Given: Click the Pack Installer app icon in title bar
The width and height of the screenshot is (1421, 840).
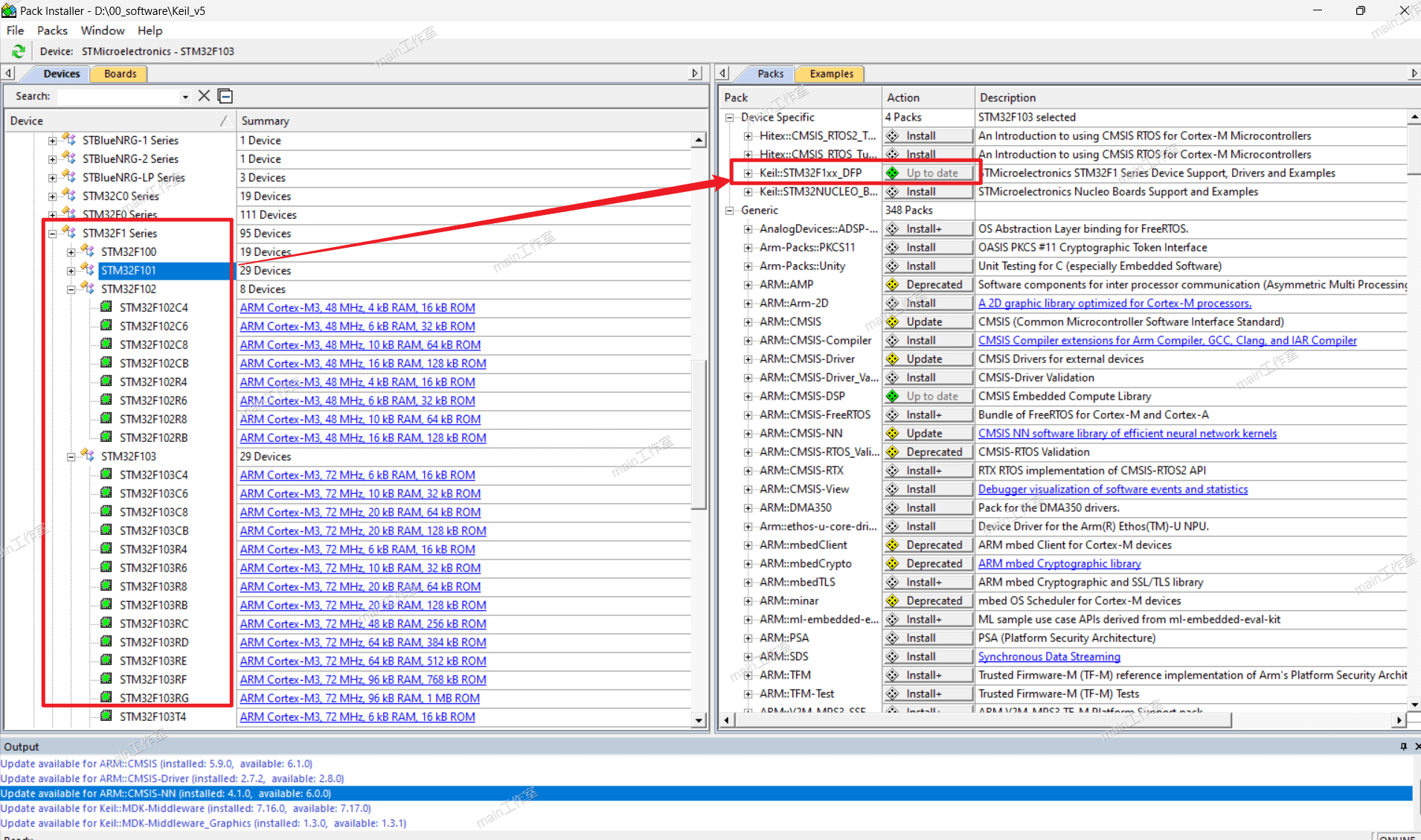Looking at the screenshot, I should tap(9, 10).
